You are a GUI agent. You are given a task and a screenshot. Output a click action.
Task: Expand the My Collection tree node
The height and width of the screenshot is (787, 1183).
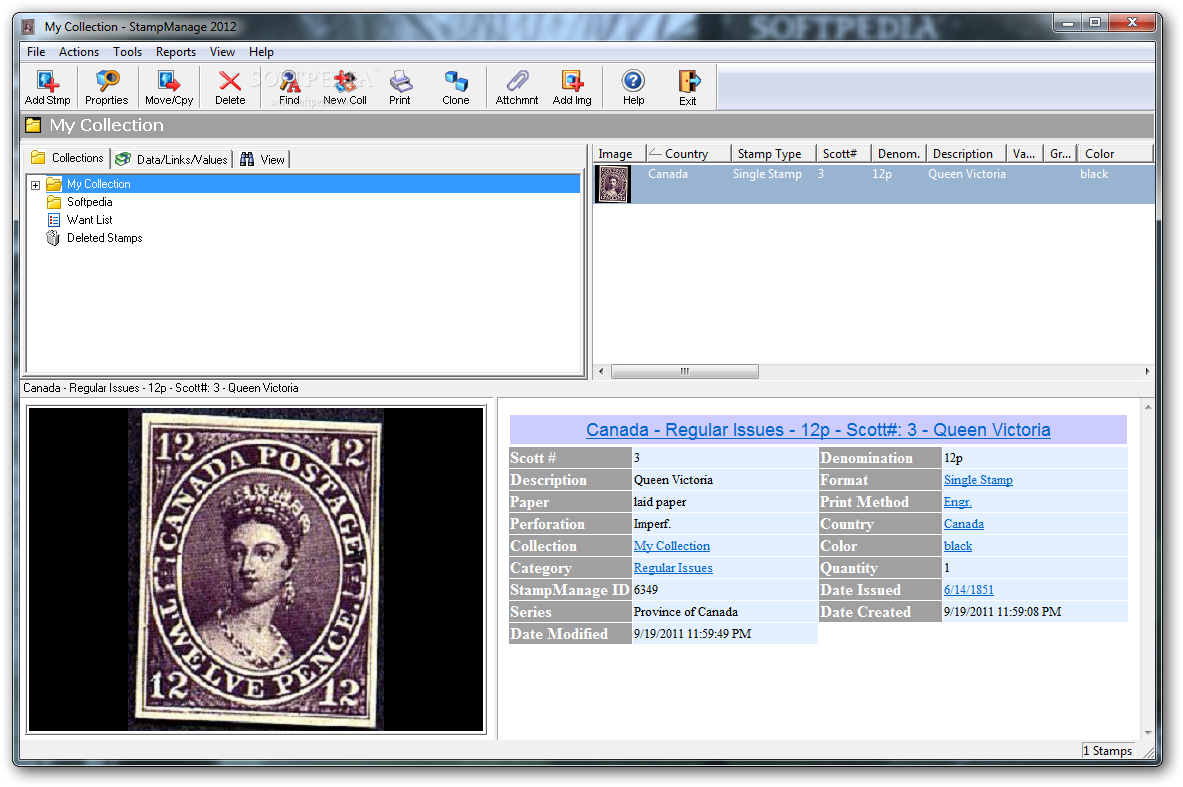coord(35,185)
